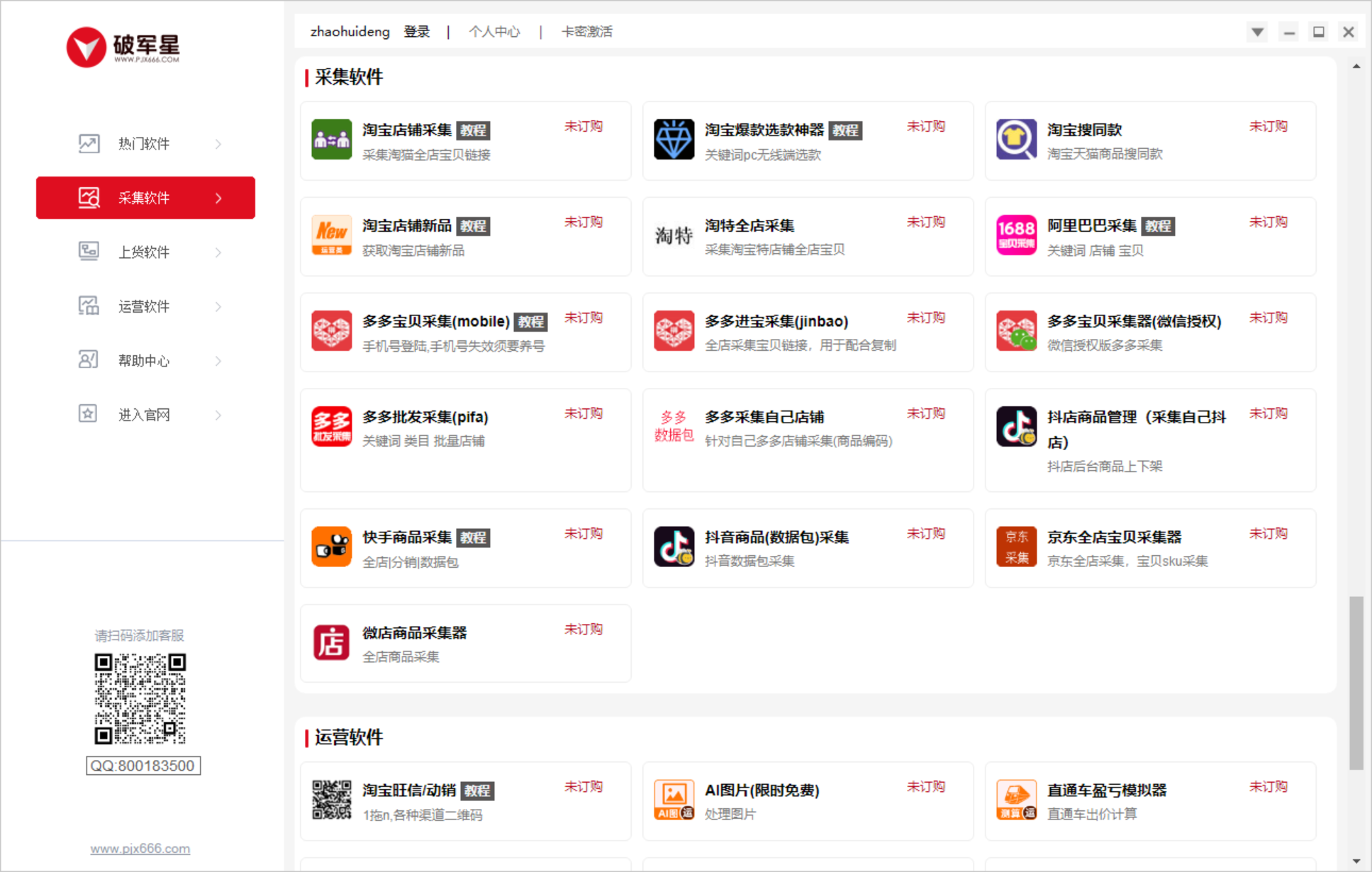Image resolution: width=1372 pixels, height=872 pixels.
Task: Open the 1688 阿里巴巴采集 icon
Action: pos(1016,235)
